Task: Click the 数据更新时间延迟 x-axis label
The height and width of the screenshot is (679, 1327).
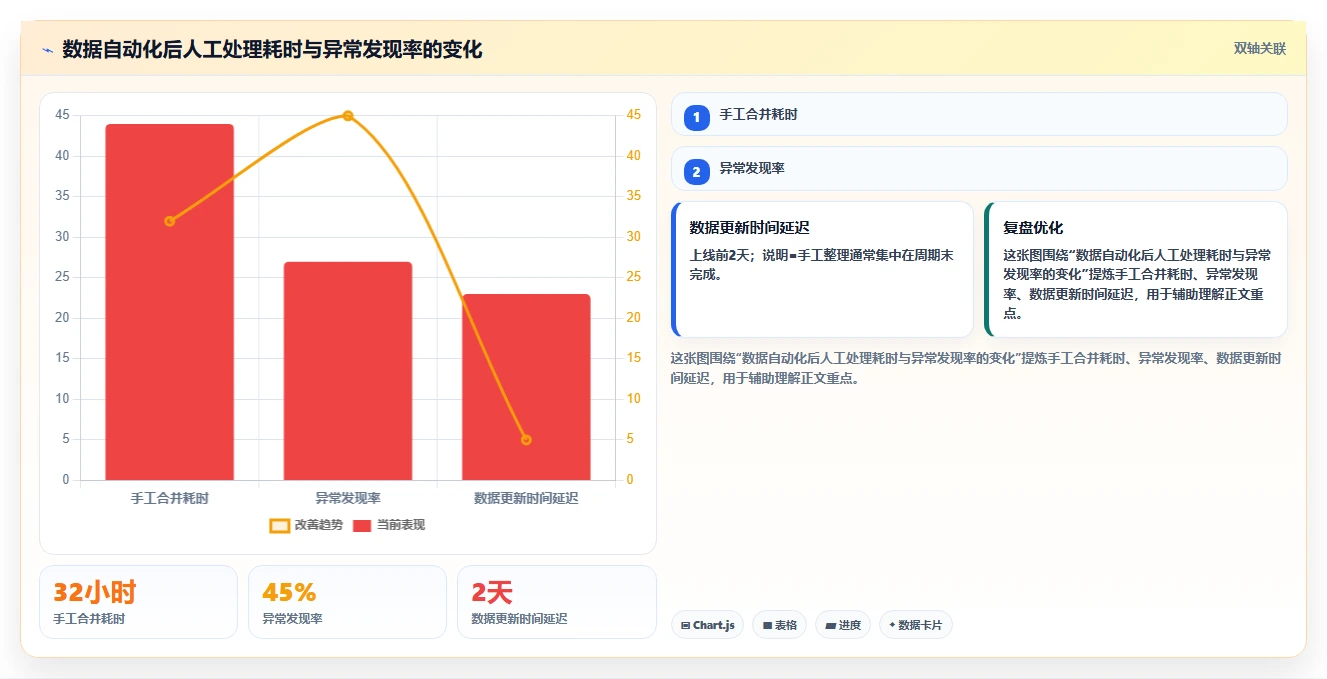Action: [526, 497]
